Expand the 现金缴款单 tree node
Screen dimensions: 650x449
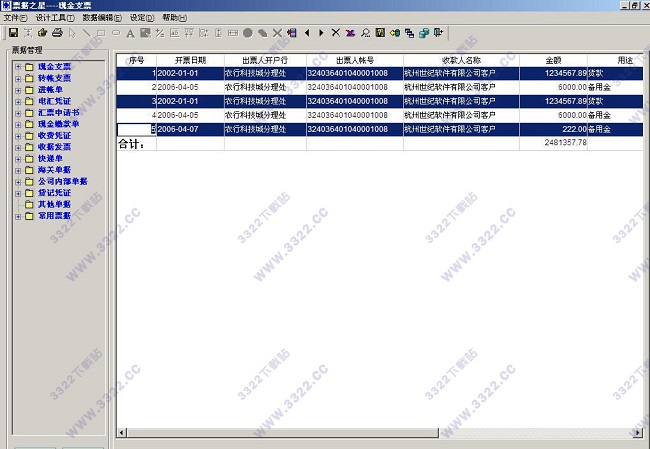point(18,124)
